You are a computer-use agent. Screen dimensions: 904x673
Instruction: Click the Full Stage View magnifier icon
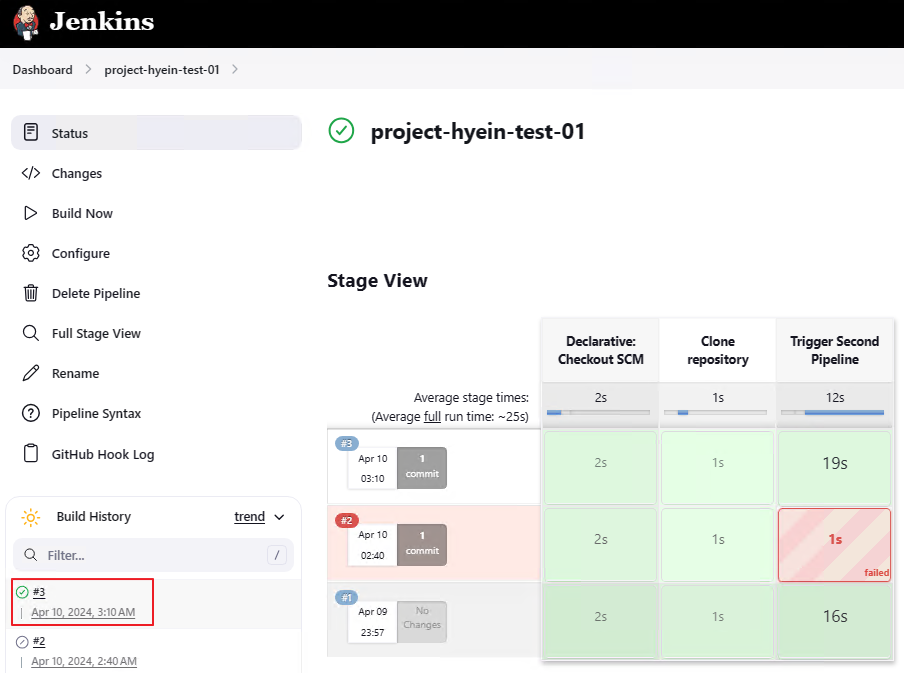(x=31, y=333)
